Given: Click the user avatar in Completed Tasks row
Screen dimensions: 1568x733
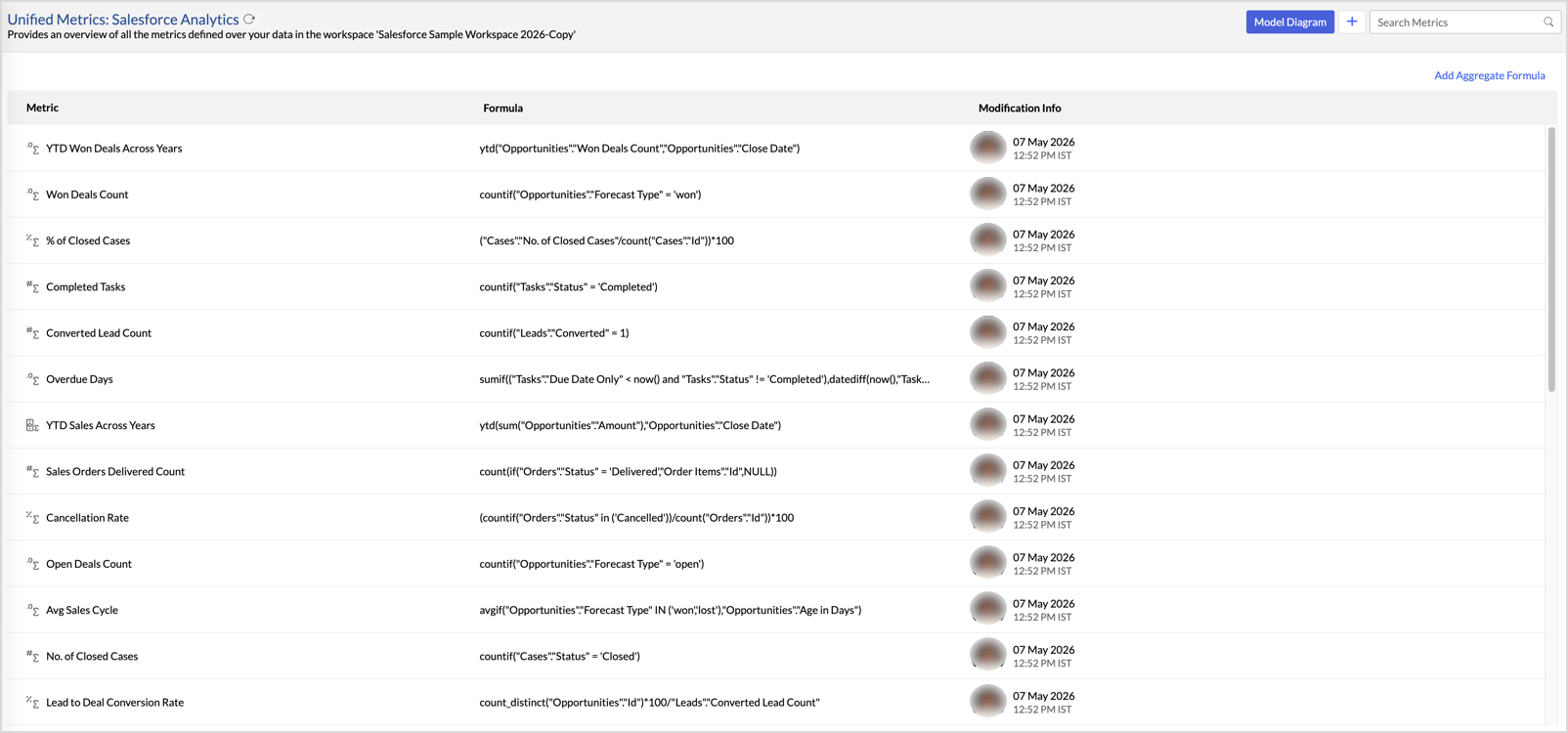Looking at the screenshot, I should 988,286.
